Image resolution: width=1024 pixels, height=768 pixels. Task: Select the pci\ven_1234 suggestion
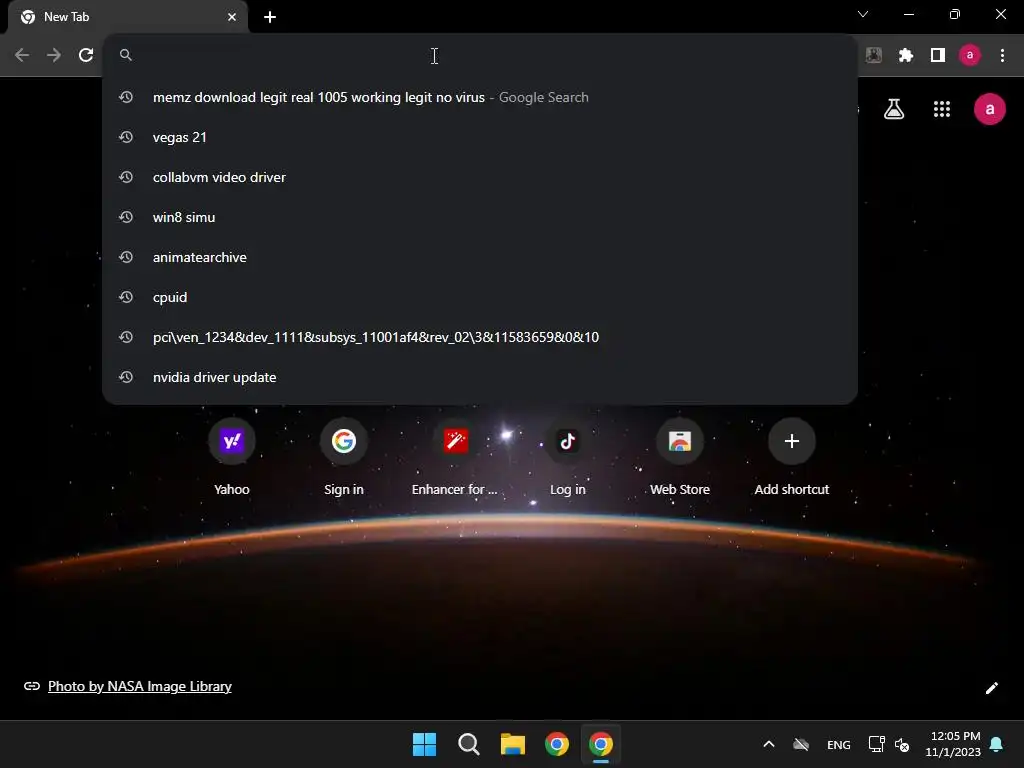click(x=480, y=337)
